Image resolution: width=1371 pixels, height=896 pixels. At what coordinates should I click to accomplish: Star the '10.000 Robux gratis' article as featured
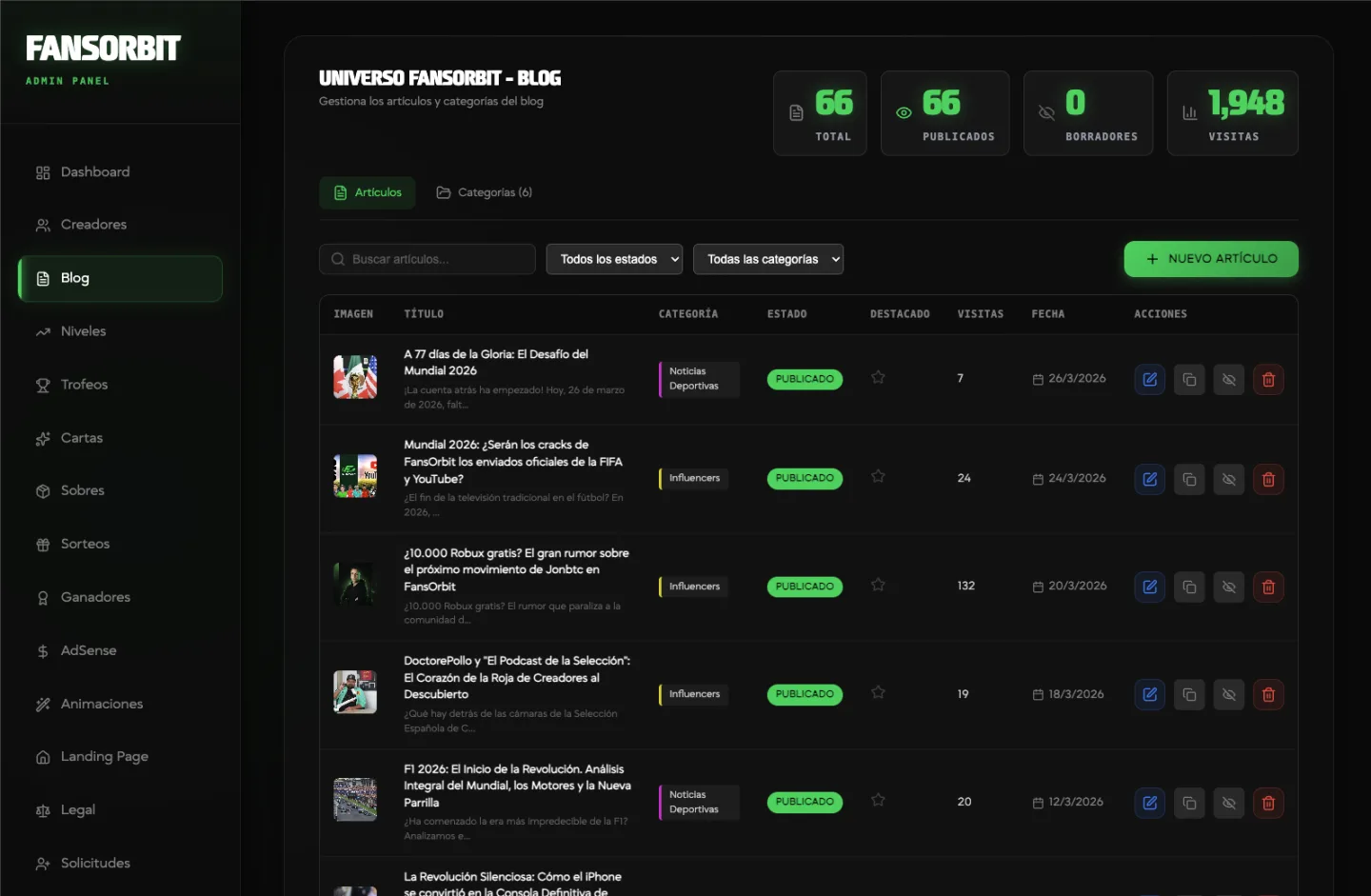click(x=878, y=585)
